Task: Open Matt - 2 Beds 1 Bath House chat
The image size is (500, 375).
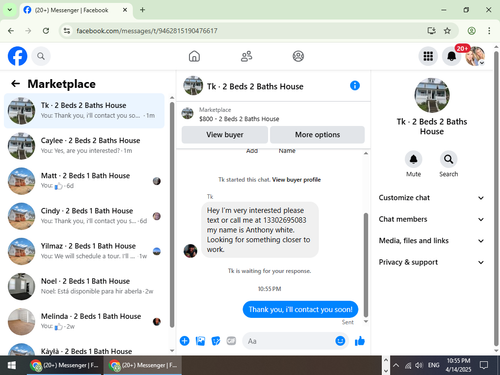Action: (x=84, y=181)
